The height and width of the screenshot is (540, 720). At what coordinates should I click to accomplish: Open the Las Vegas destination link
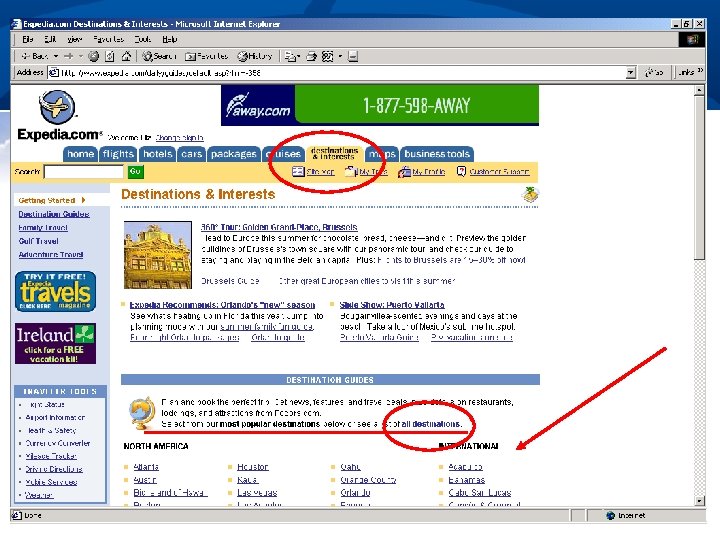257,493
